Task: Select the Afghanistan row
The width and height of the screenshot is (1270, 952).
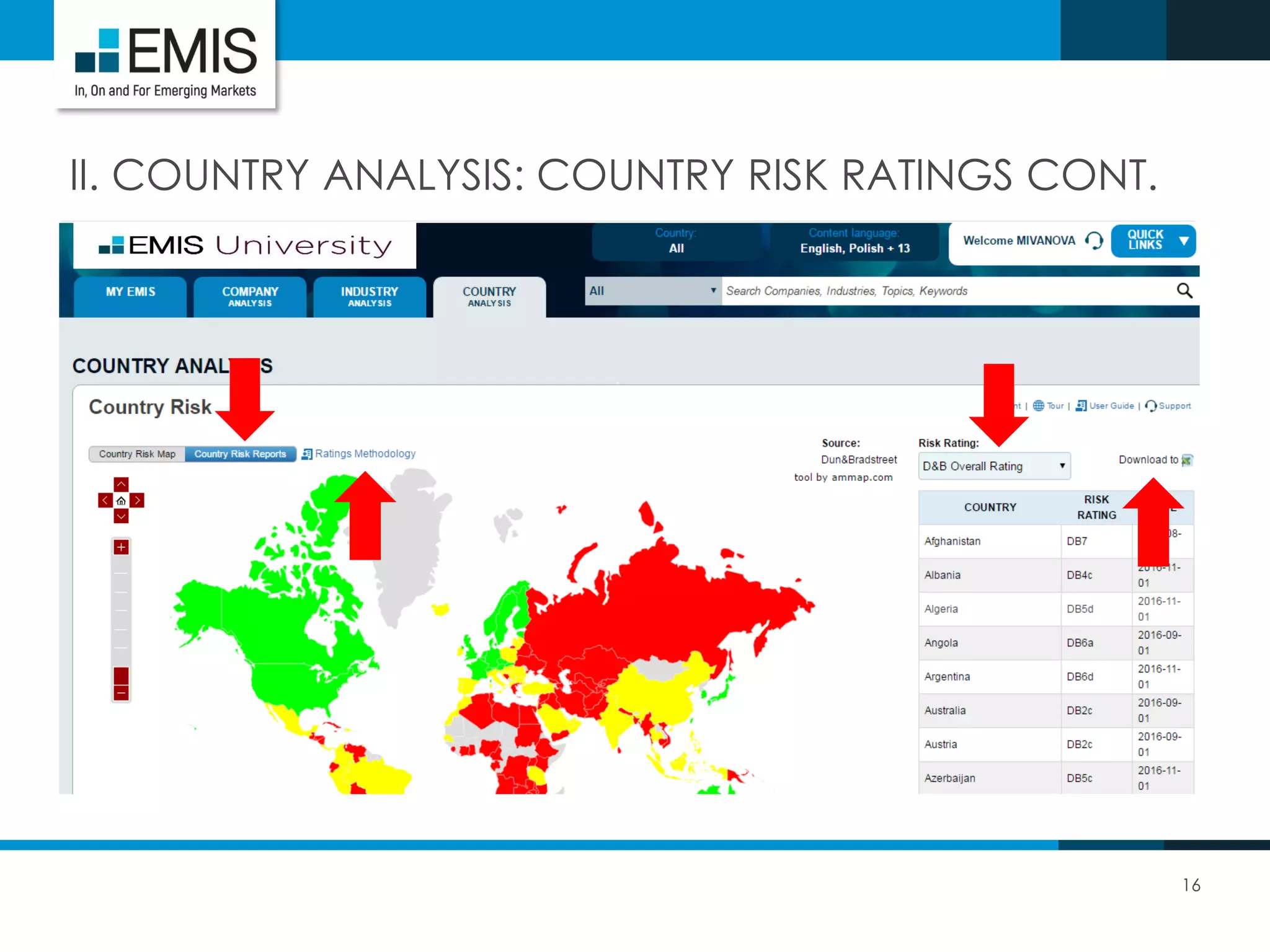Action: tap(1056, 542)
